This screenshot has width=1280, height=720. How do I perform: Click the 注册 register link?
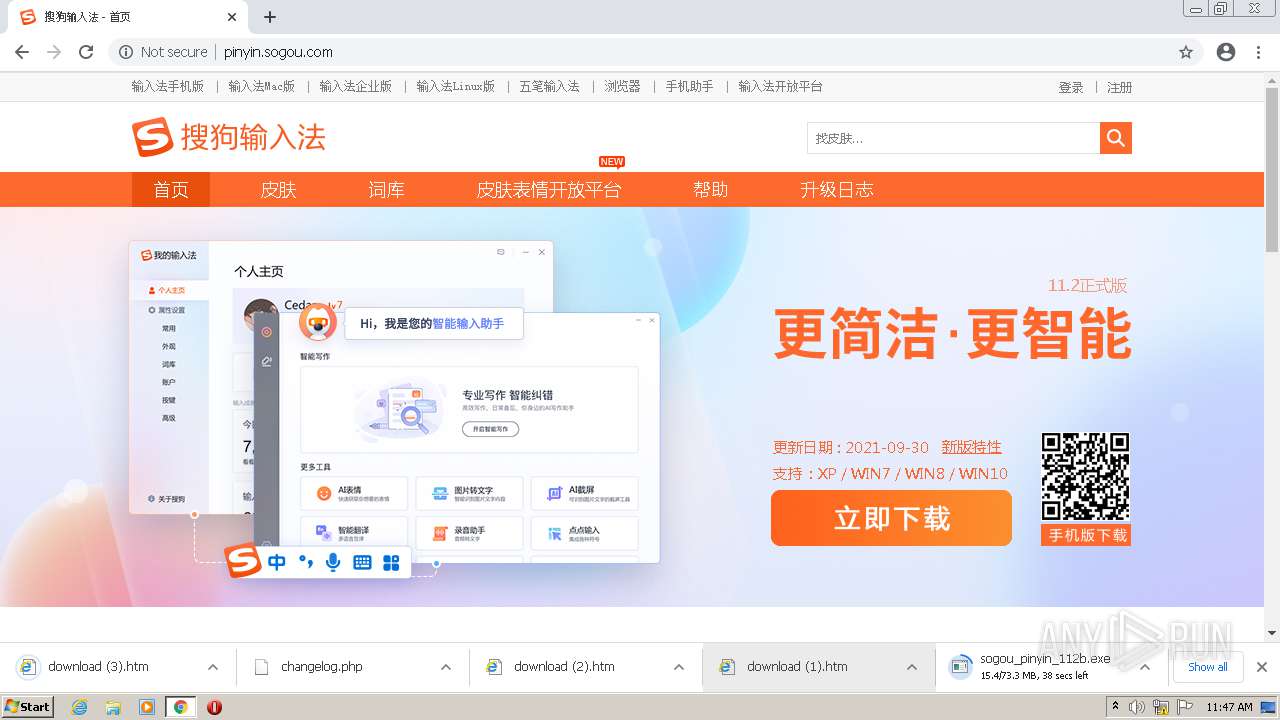1120,87
